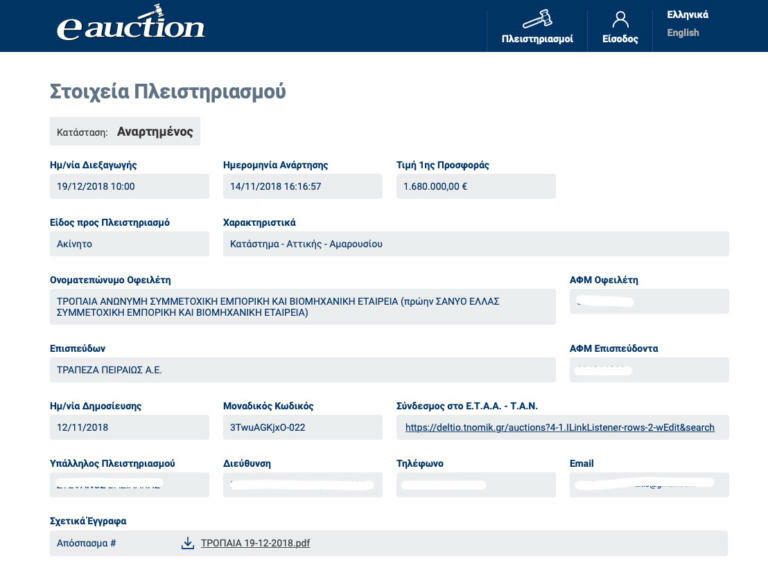Click the Είδος προς Πλειστηριασμό field

(x=129, y=244)
